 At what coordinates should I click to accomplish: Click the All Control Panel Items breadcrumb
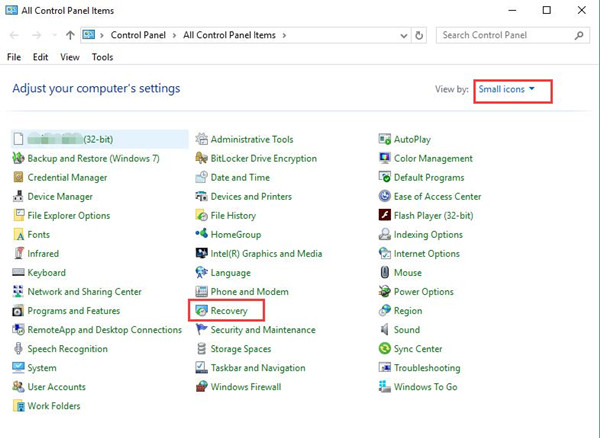pyautogui.click(x=229, y=35)
